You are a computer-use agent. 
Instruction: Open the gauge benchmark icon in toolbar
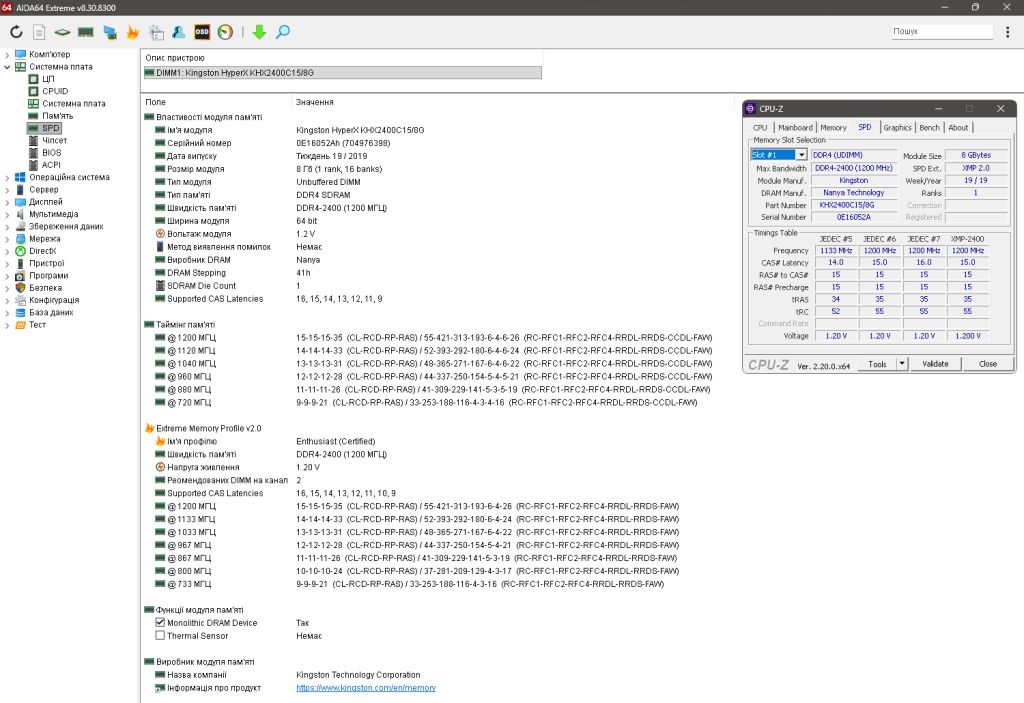click(225, 31)
